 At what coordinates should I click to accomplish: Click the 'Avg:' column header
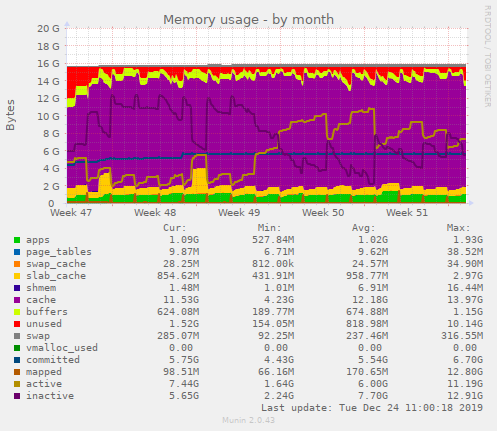pyautogui.click(x=364, y=228)
